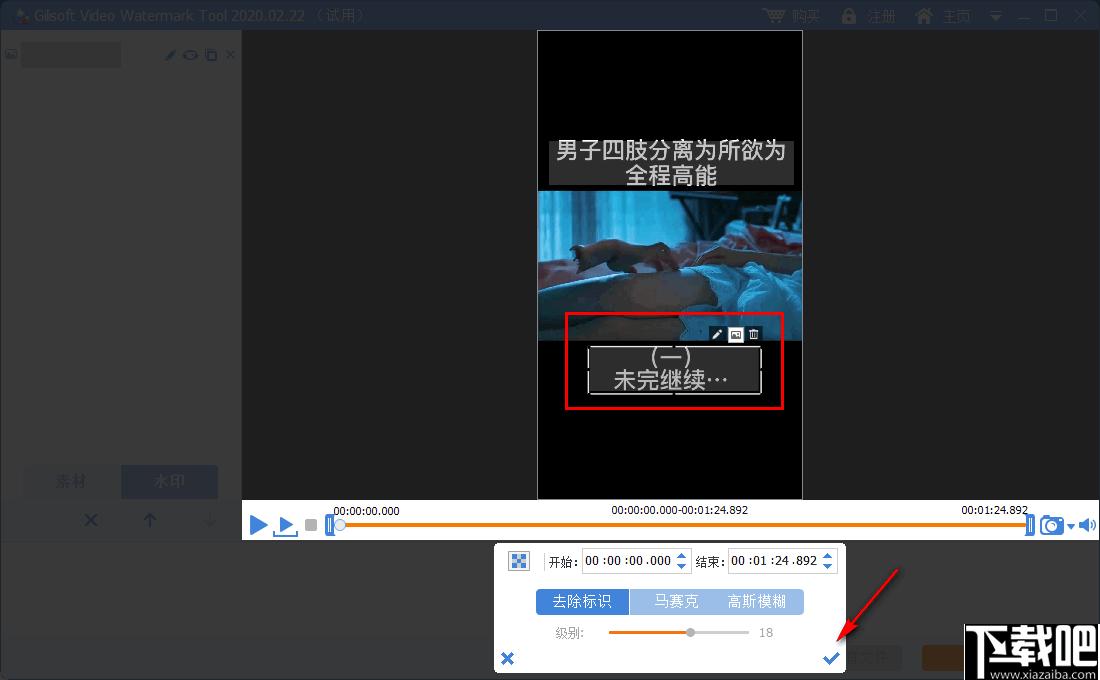1100x680 pixels.
Task: Play the video preview
Action: [258, 525]
